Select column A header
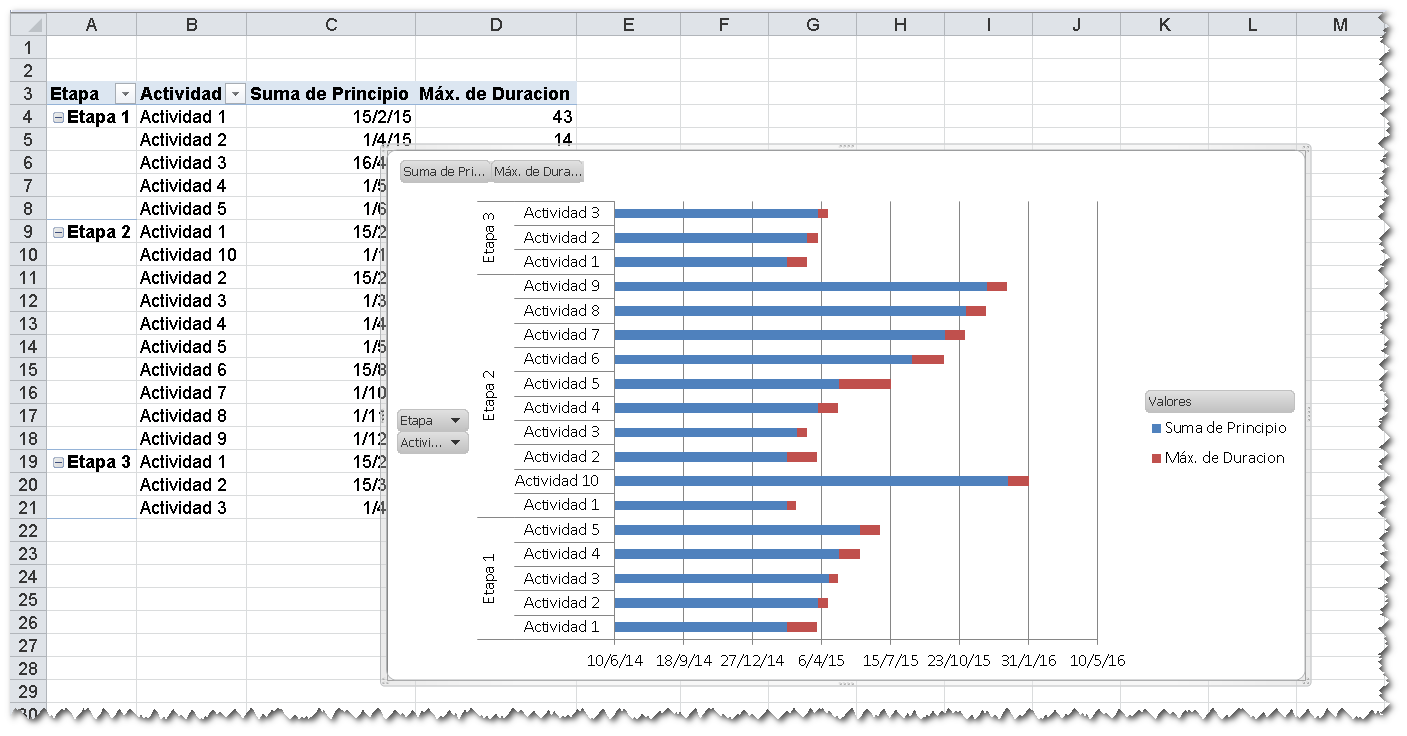Viewport: 1407px width, 736px height. 91,25
